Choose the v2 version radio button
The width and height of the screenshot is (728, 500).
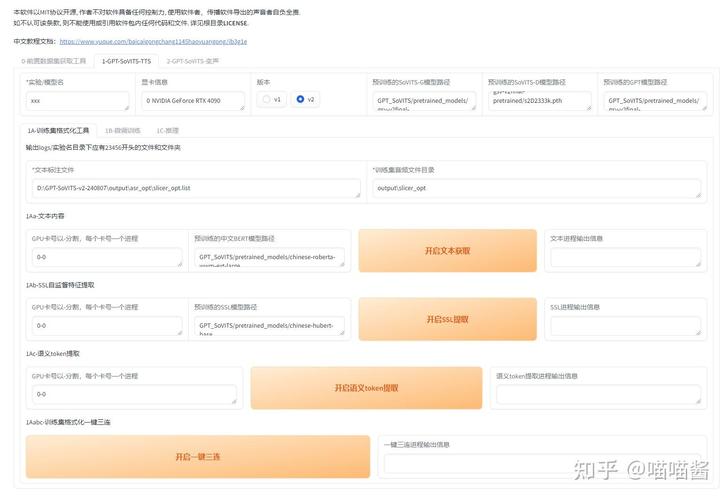(305, 99)
